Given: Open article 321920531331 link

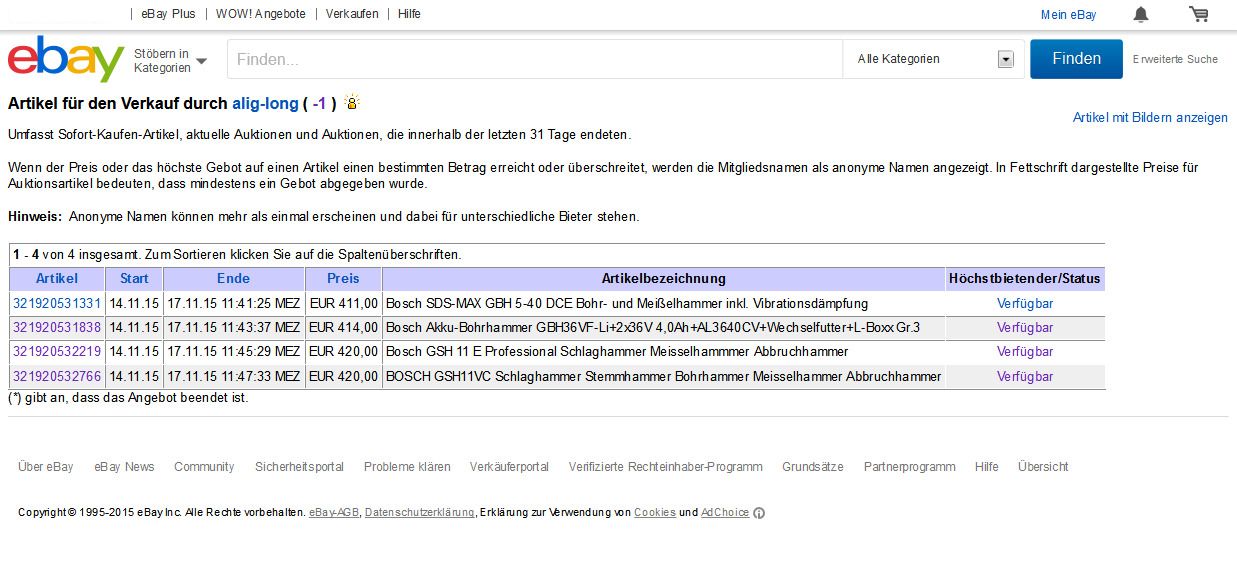Looking at the screenshot, I should tap(57, 302).
